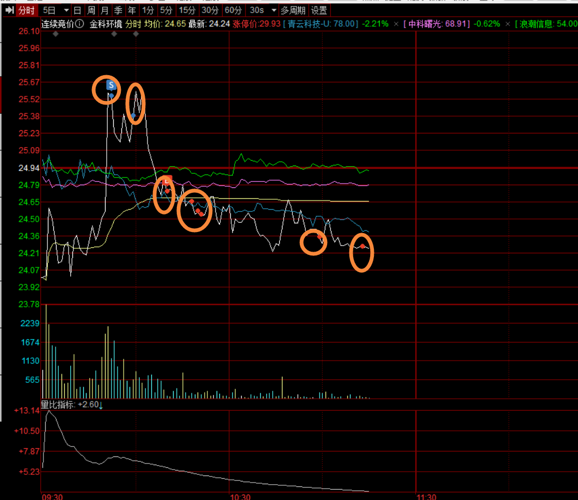The image size is (578, 500).
Task: Click the collapse panel arrow icon
Action: (x=10, y=11)
